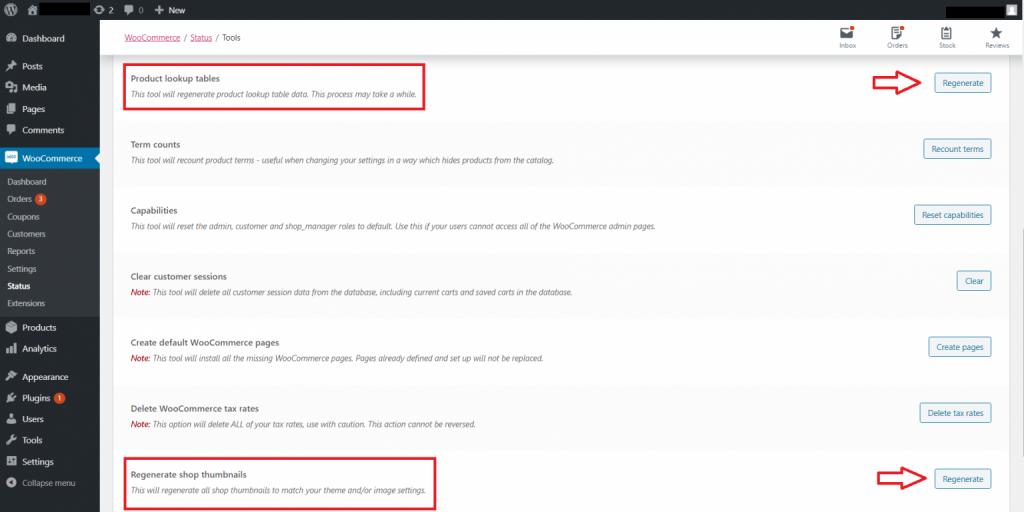
Task: Open Tools in the main sidebar
Action: (50, 440)
